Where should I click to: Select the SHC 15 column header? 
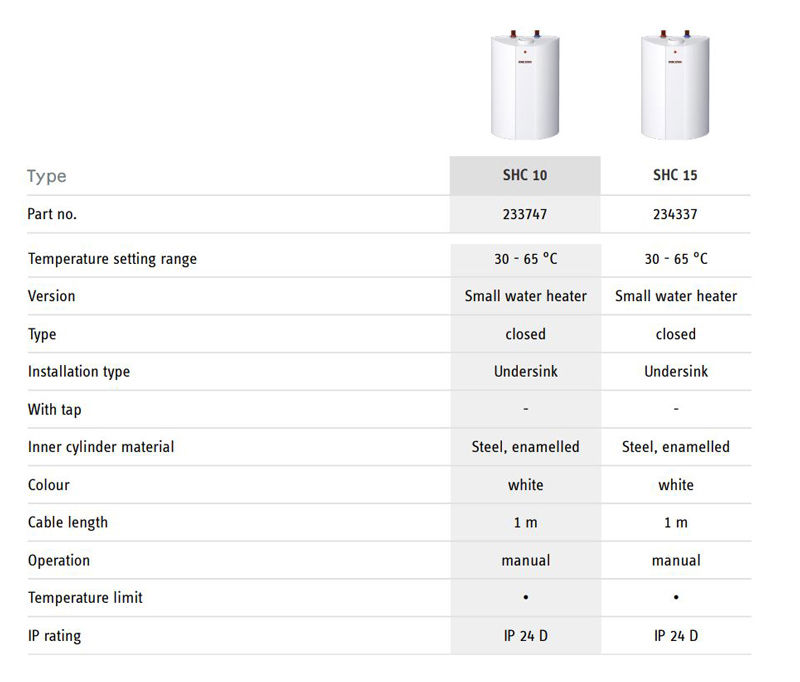(x=675, y=175)
